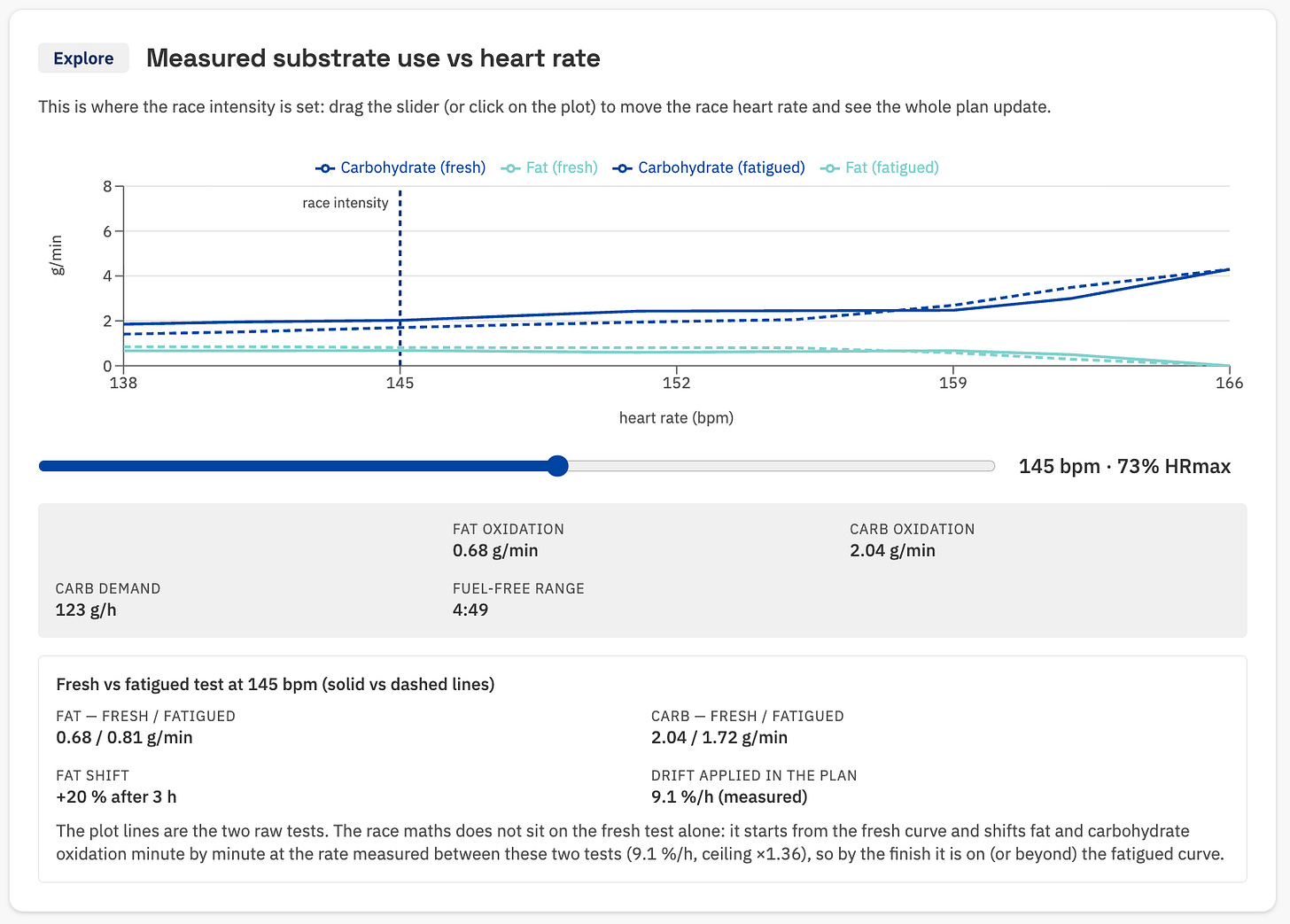Screen dimensions: 1290x924
Task: Click the "DRIFT APPLIED IN THE PLAN" label
Action: pos(754,775)
